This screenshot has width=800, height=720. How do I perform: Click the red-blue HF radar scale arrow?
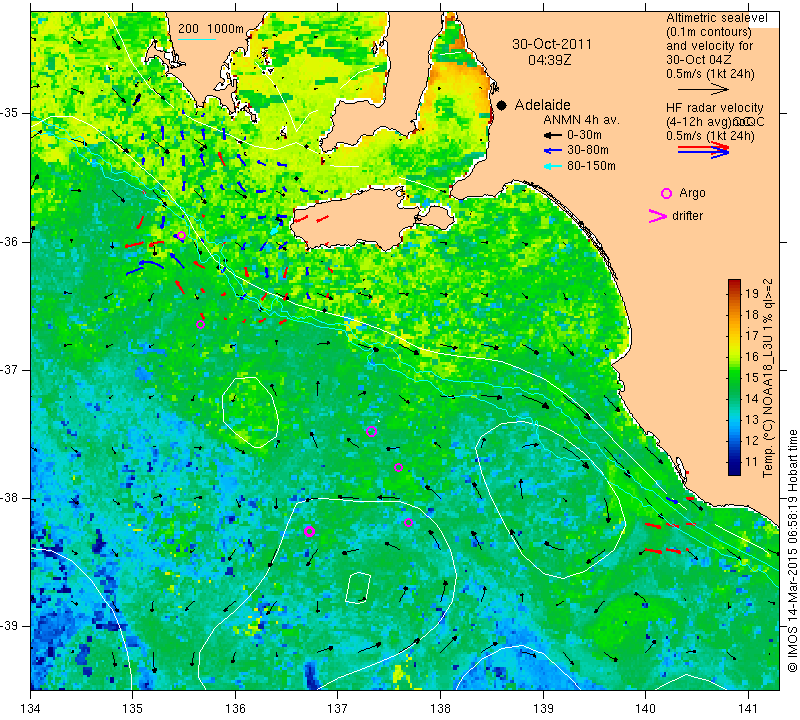704,150
